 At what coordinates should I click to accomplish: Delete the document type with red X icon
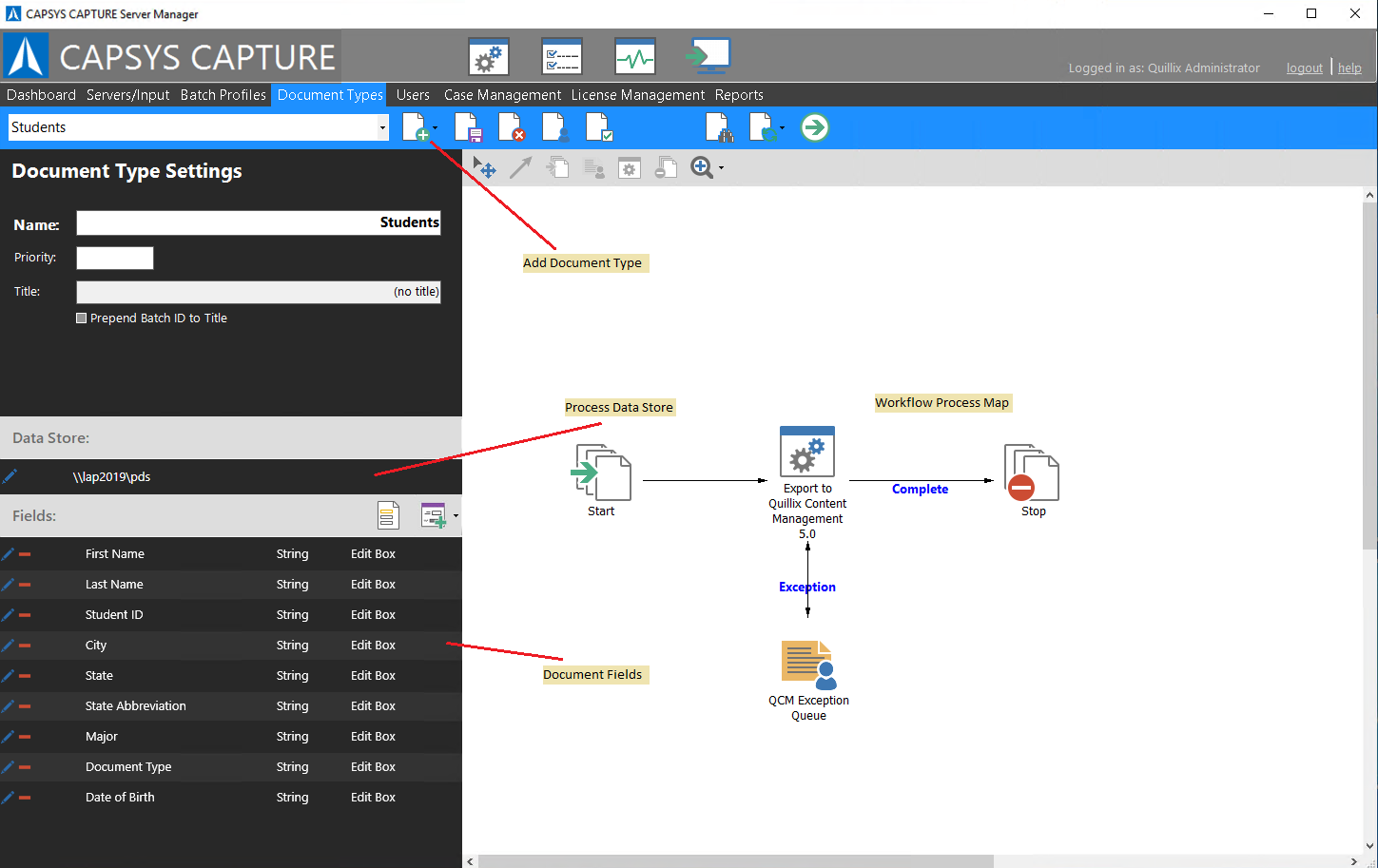(x=512, y=127)
